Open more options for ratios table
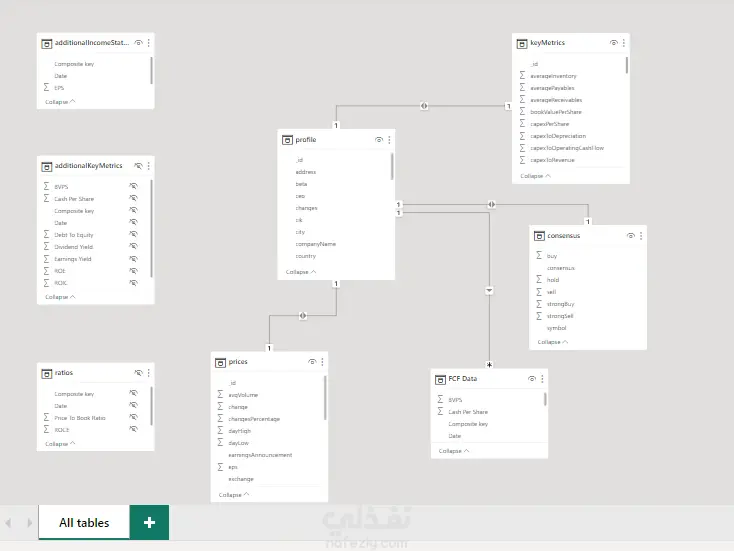Viewport: 734px width, 551px height. coord(148,373)
